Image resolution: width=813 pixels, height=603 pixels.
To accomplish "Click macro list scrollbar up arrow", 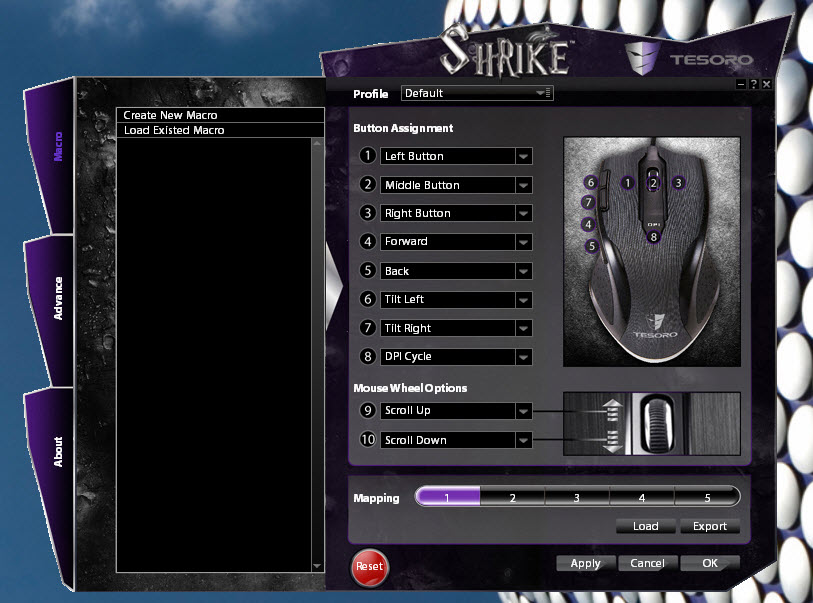I will point(317,143).
